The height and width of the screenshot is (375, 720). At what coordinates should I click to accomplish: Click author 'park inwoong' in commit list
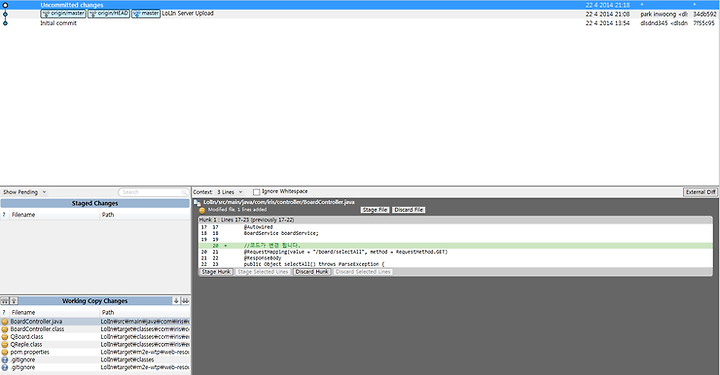coord(664,14)
